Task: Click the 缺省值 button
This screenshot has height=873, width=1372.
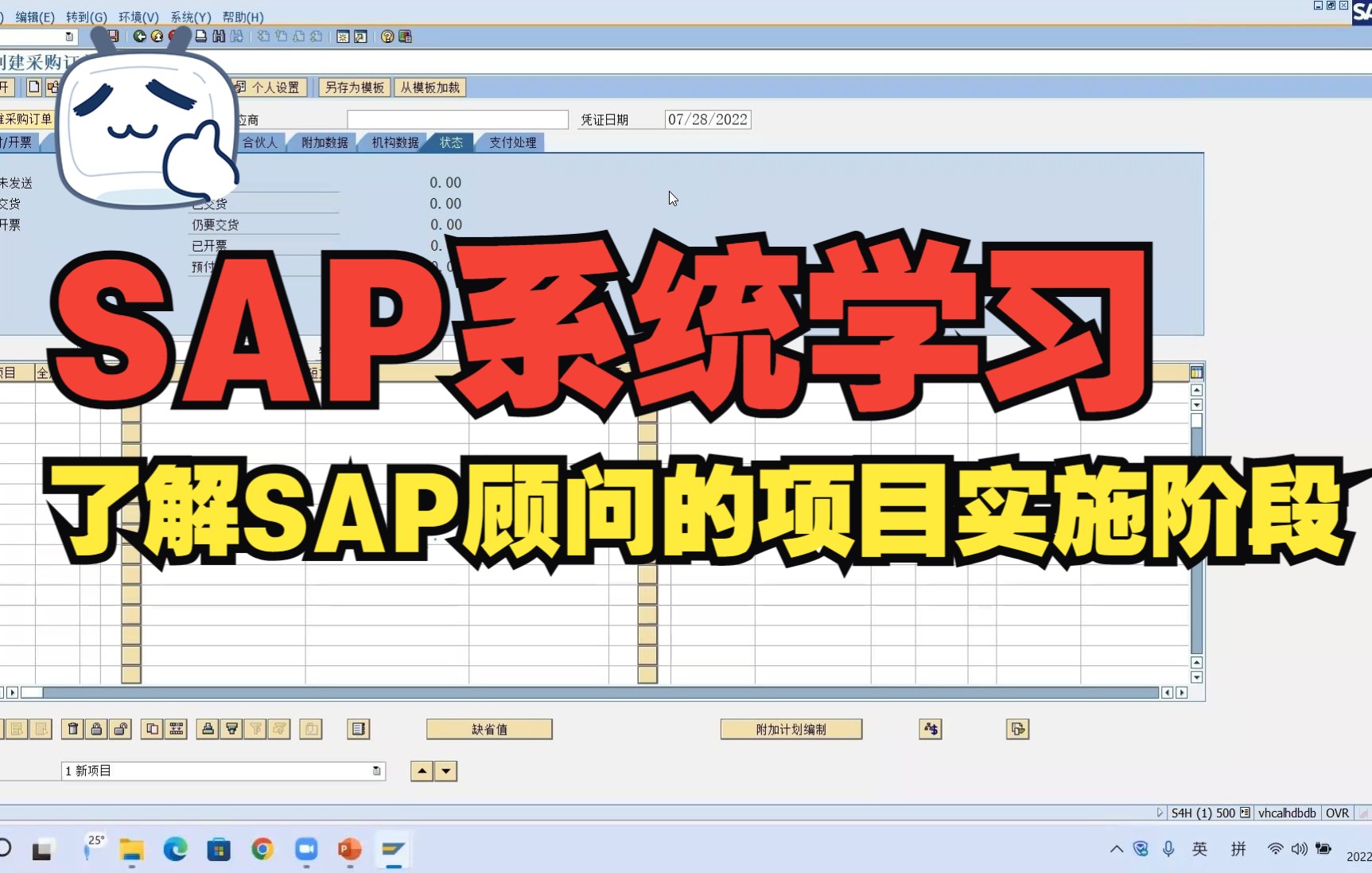Action: coord(489,729)
